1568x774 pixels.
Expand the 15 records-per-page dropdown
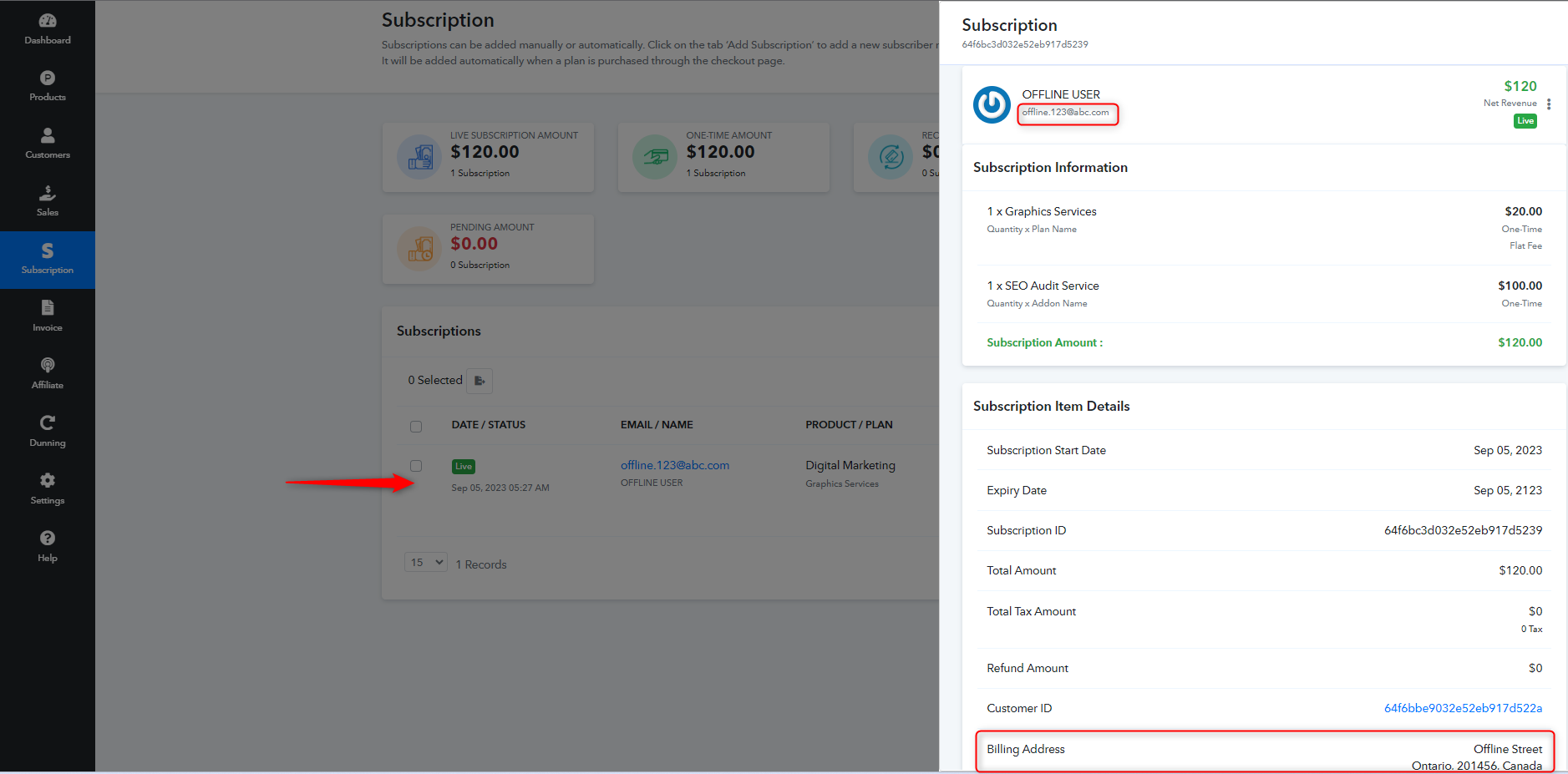pyautogui.click(x=426, y=563)
